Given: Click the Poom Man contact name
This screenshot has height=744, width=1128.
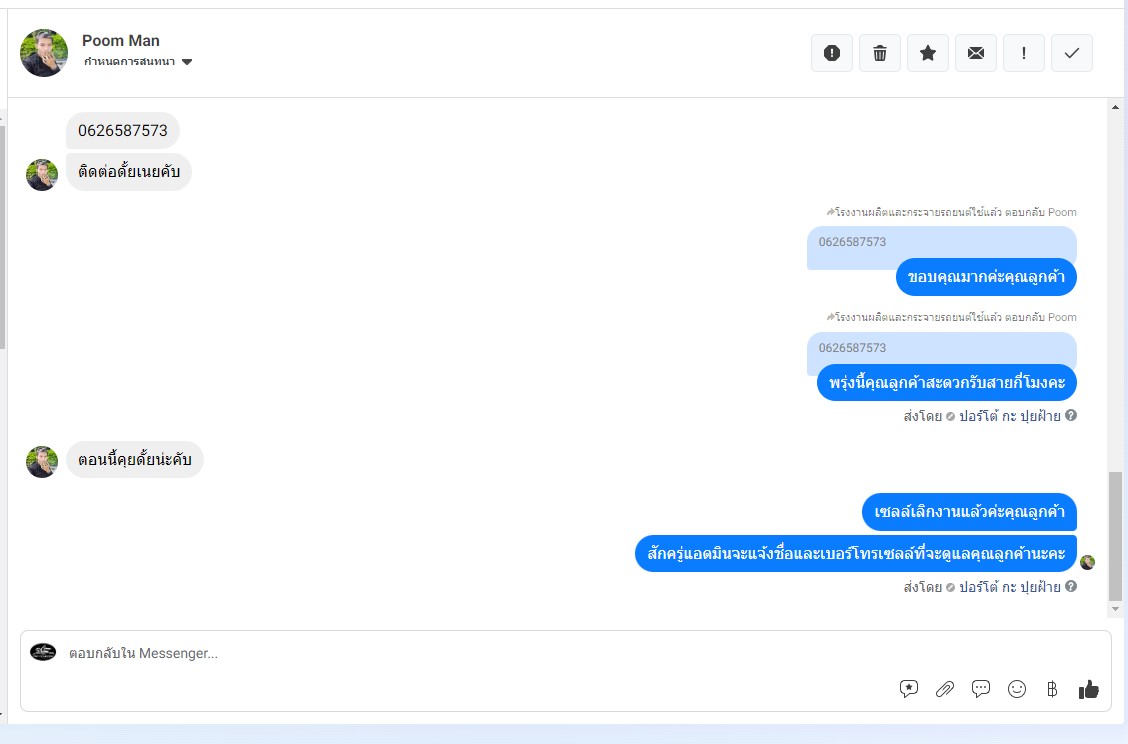Looking at the screenshot, I should click(121, 40).
